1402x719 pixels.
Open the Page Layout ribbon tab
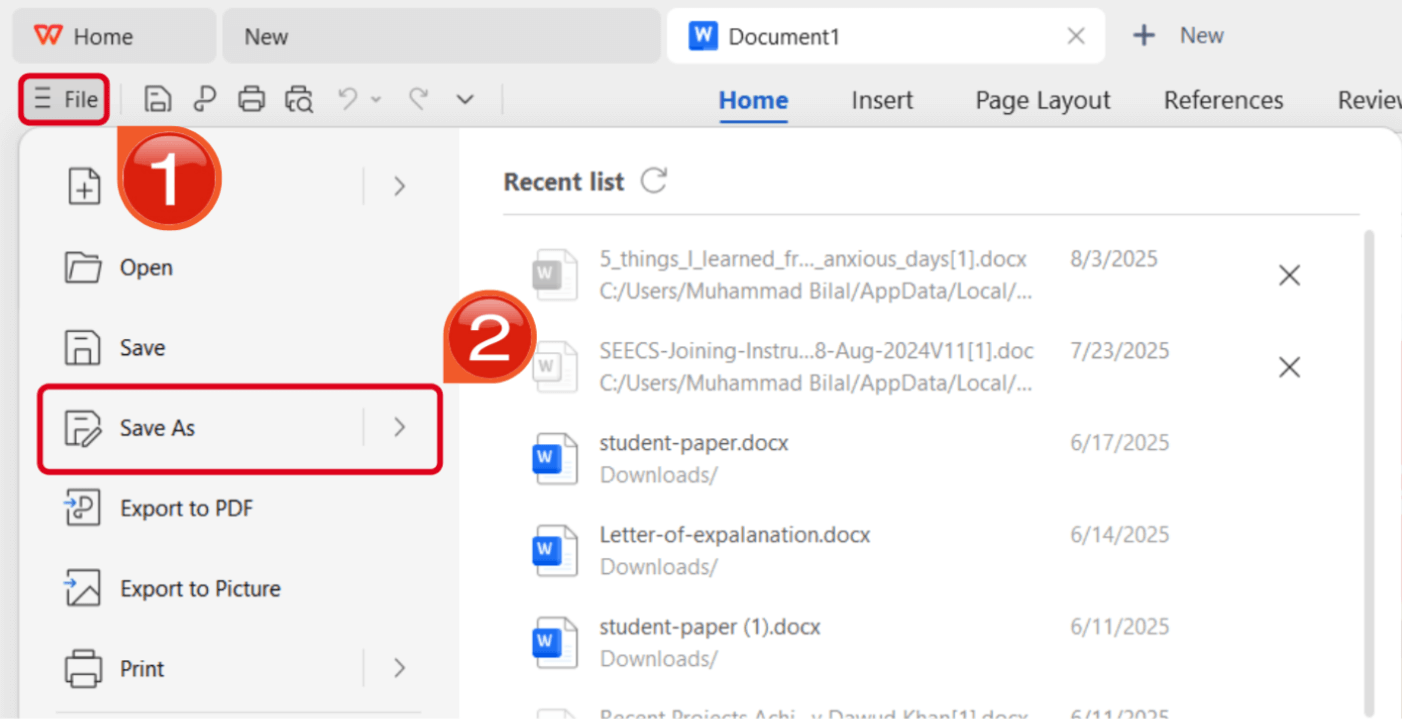coord(1043,100)
